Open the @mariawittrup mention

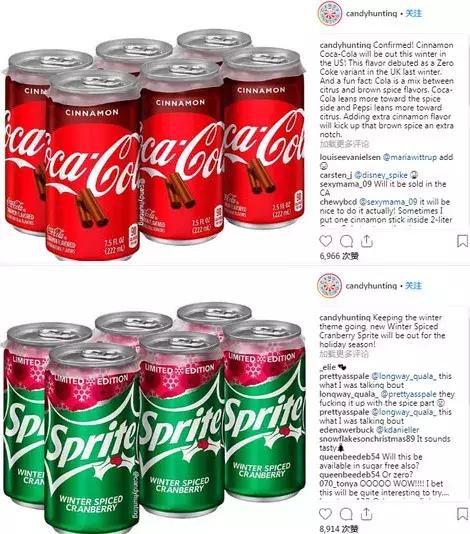[410, 157]
